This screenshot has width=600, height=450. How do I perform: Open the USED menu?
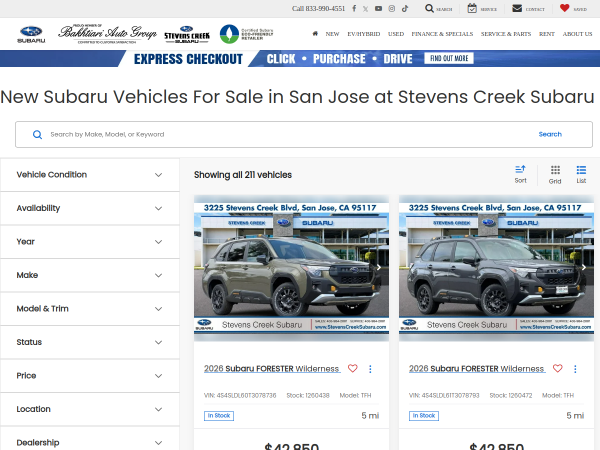pos(396,34)
